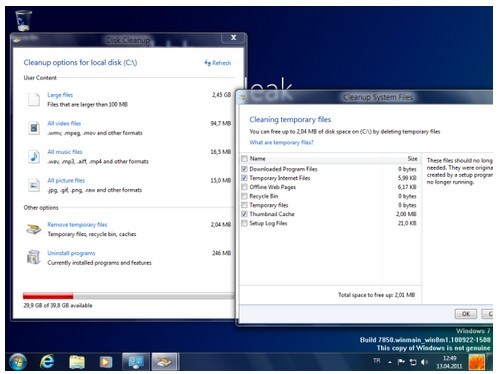The width and height of the screenshot is (502, 374).
Task: Confirm with the OK button
Action: (x=466, y=314)
